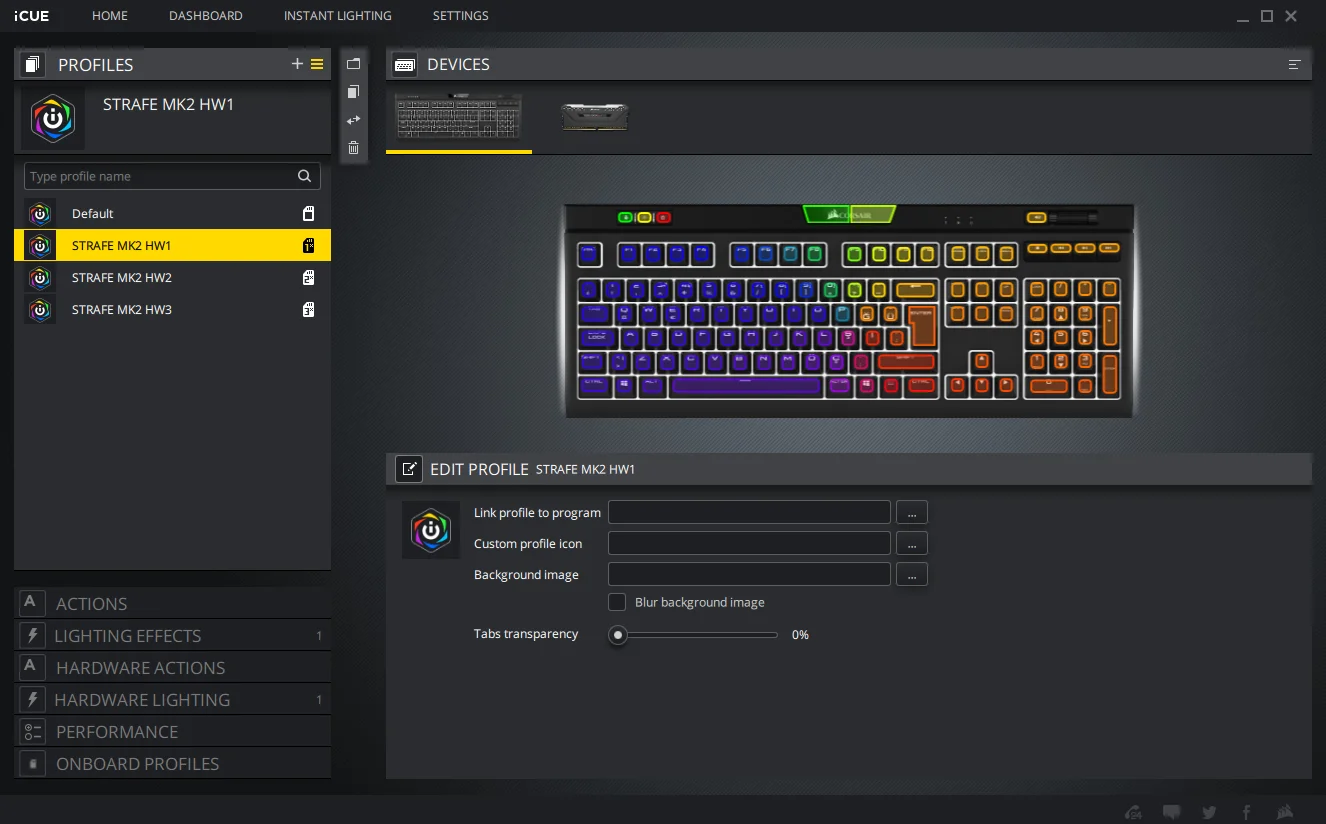1326x824 pixels.
Task: Open INSTANT LIGHTING menu
Action: [338, 16]
